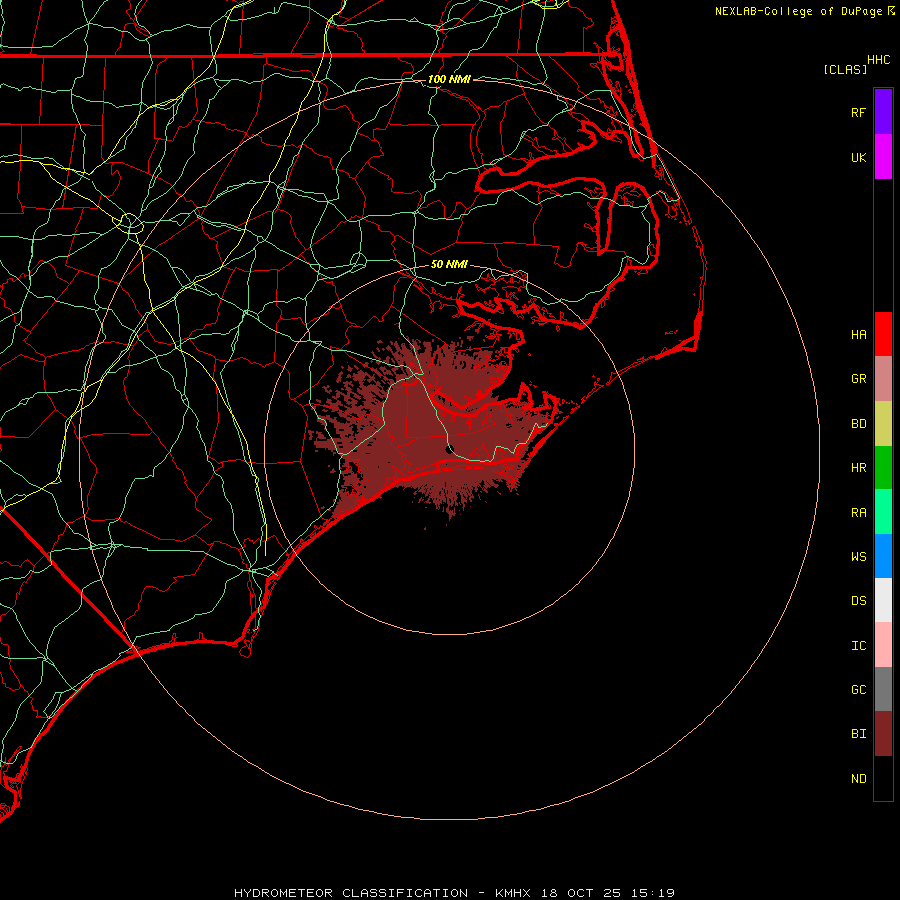Image resolution: width=900 pixels, height=900 pixels.
Task: Click the ND legend label
Action: 858,779
